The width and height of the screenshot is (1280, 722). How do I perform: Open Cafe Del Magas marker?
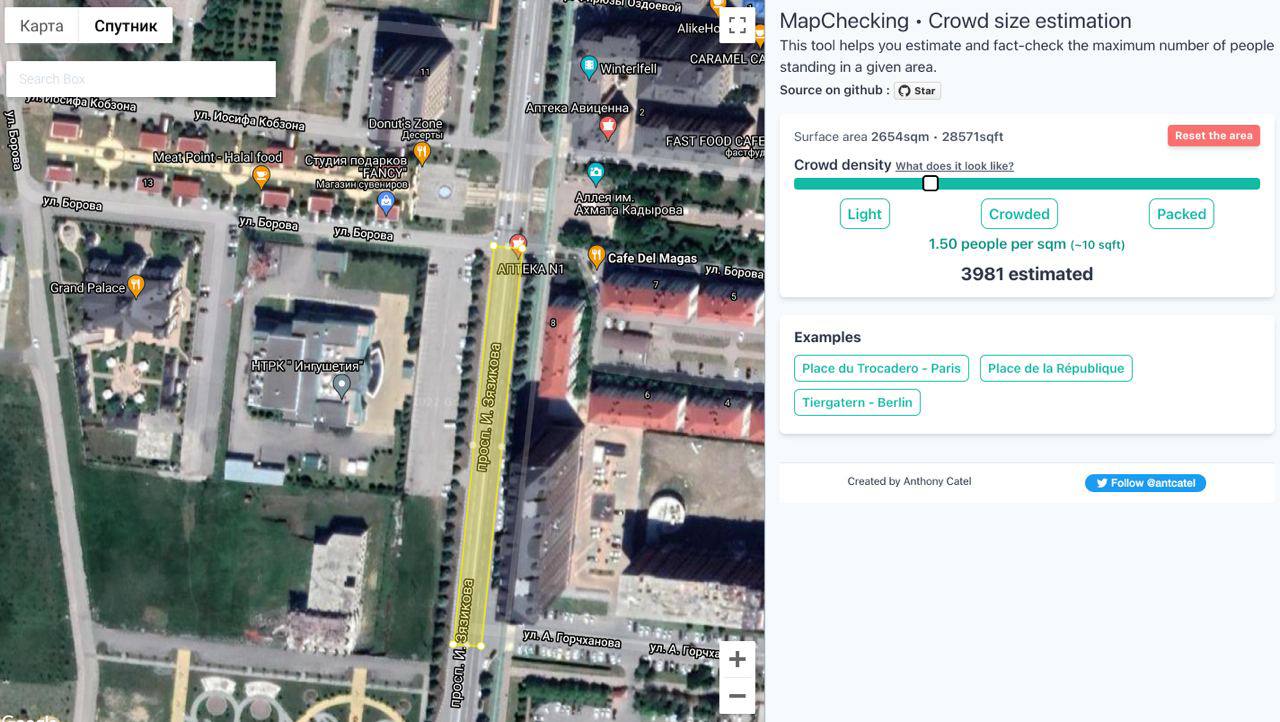[596, 257]
